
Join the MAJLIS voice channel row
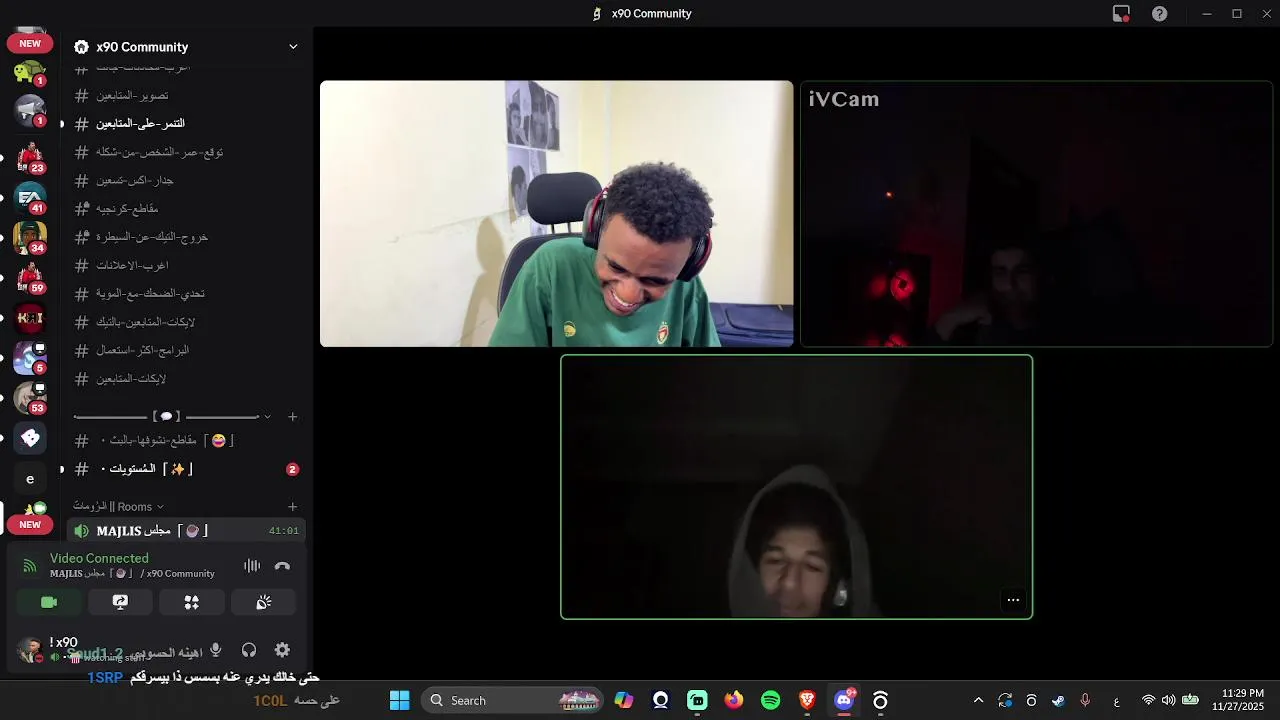[186, 531]
